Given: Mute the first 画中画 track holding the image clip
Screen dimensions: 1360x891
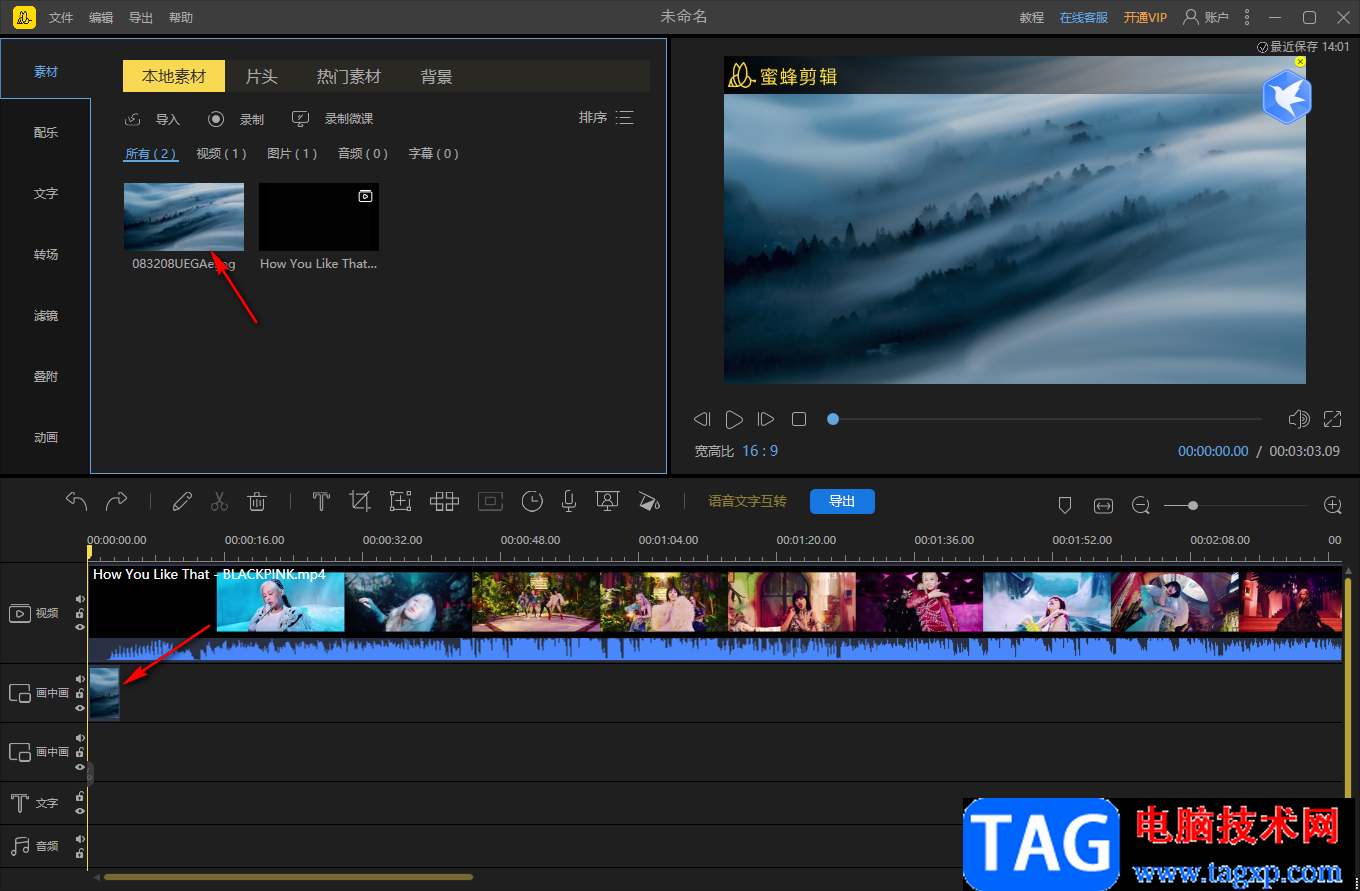Looking at the screenshot, I should pos(80,679).
